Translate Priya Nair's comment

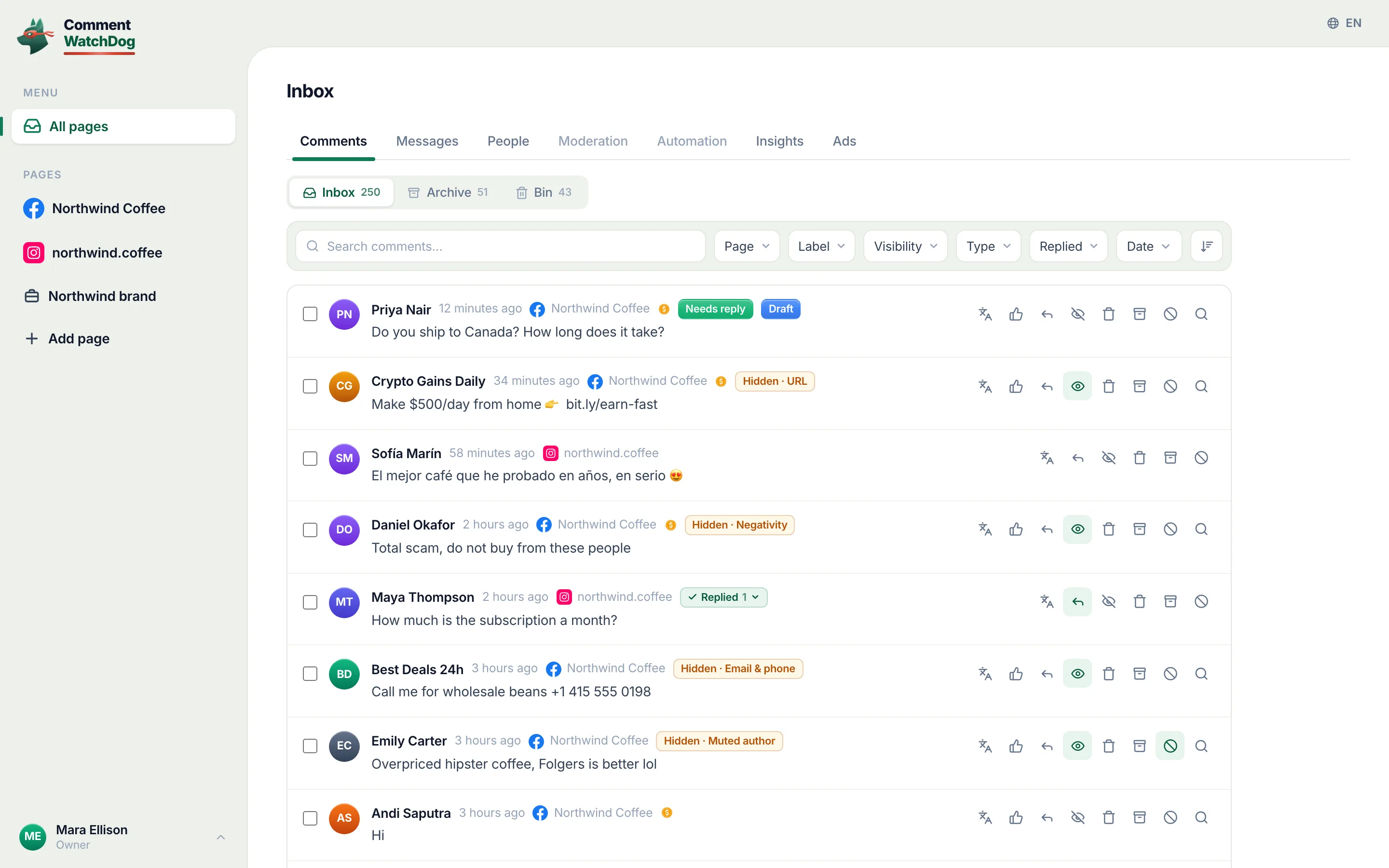[985, 314]
